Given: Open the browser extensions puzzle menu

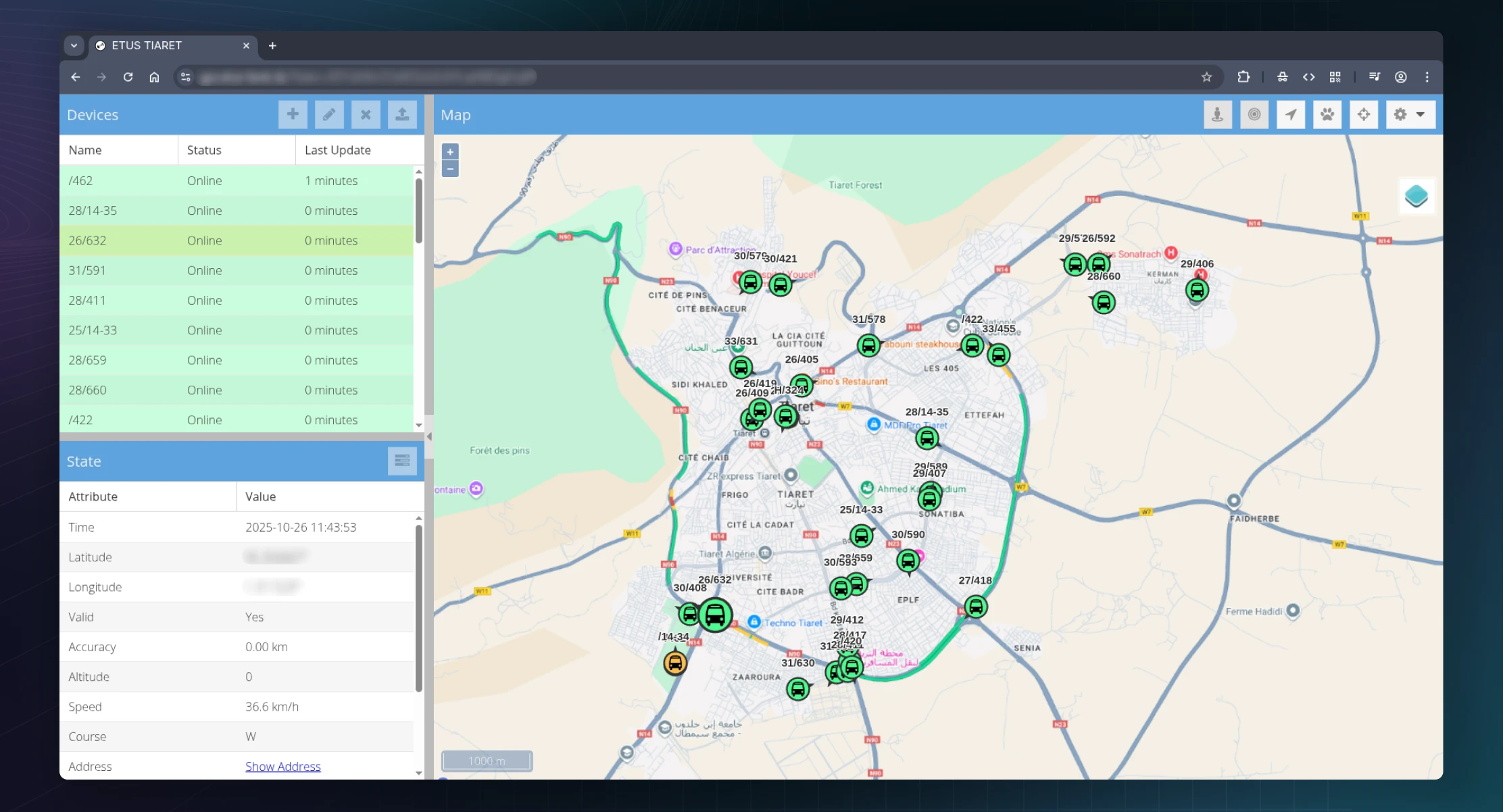Looking at the screenshot, I should 1243,77.
